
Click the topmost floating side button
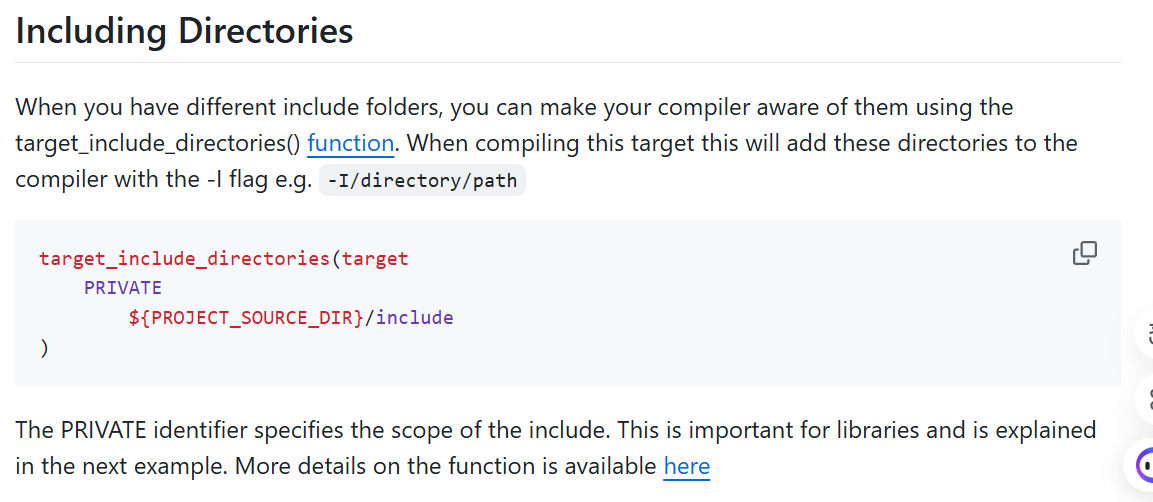(1144, 333)
